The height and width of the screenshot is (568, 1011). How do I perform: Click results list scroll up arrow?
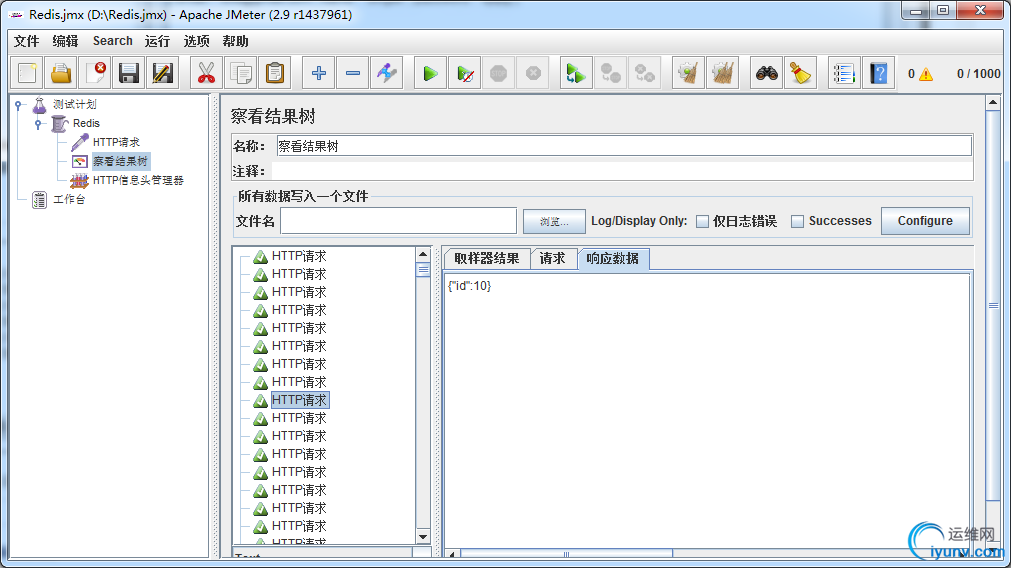[423, 255]
